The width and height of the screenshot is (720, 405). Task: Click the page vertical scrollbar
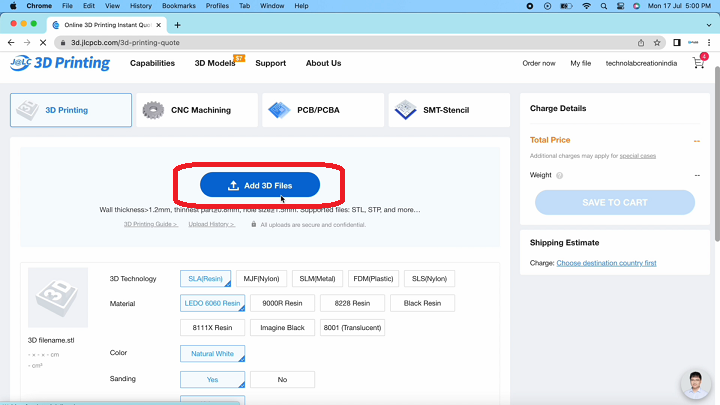coord(717,154)
